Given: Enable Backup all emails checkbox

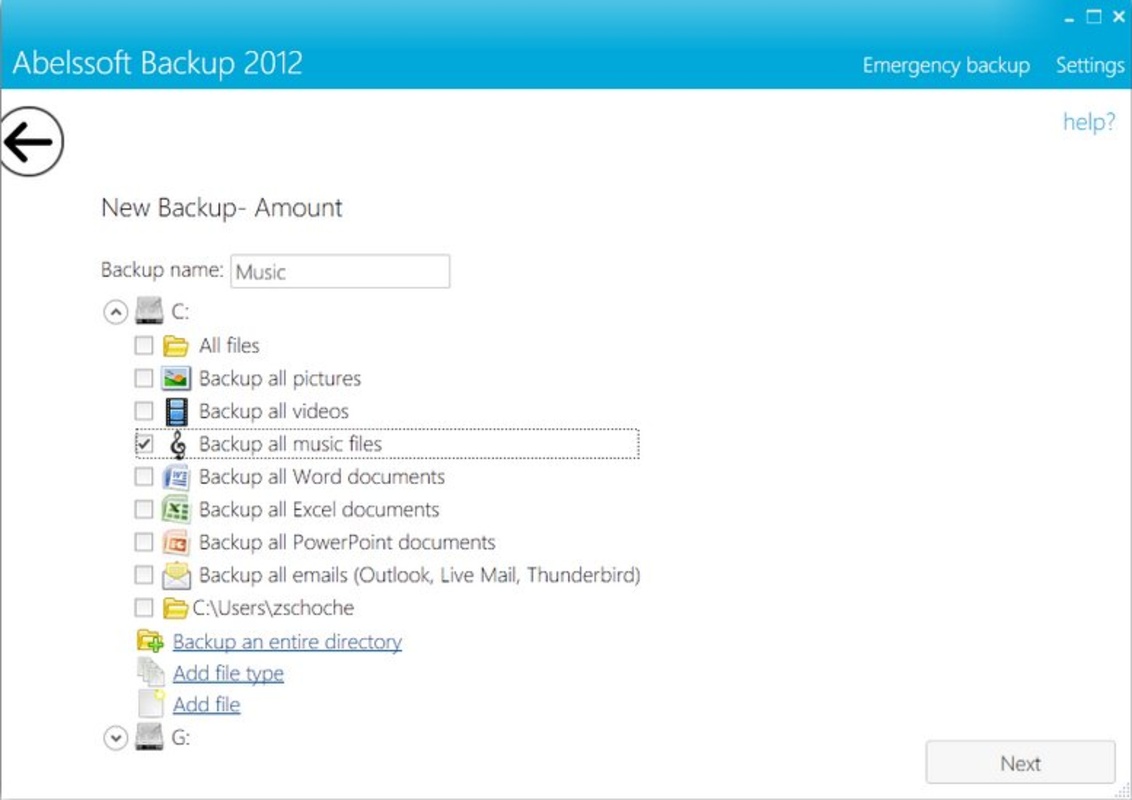Looking at the screenshot, I should point(144,575).
